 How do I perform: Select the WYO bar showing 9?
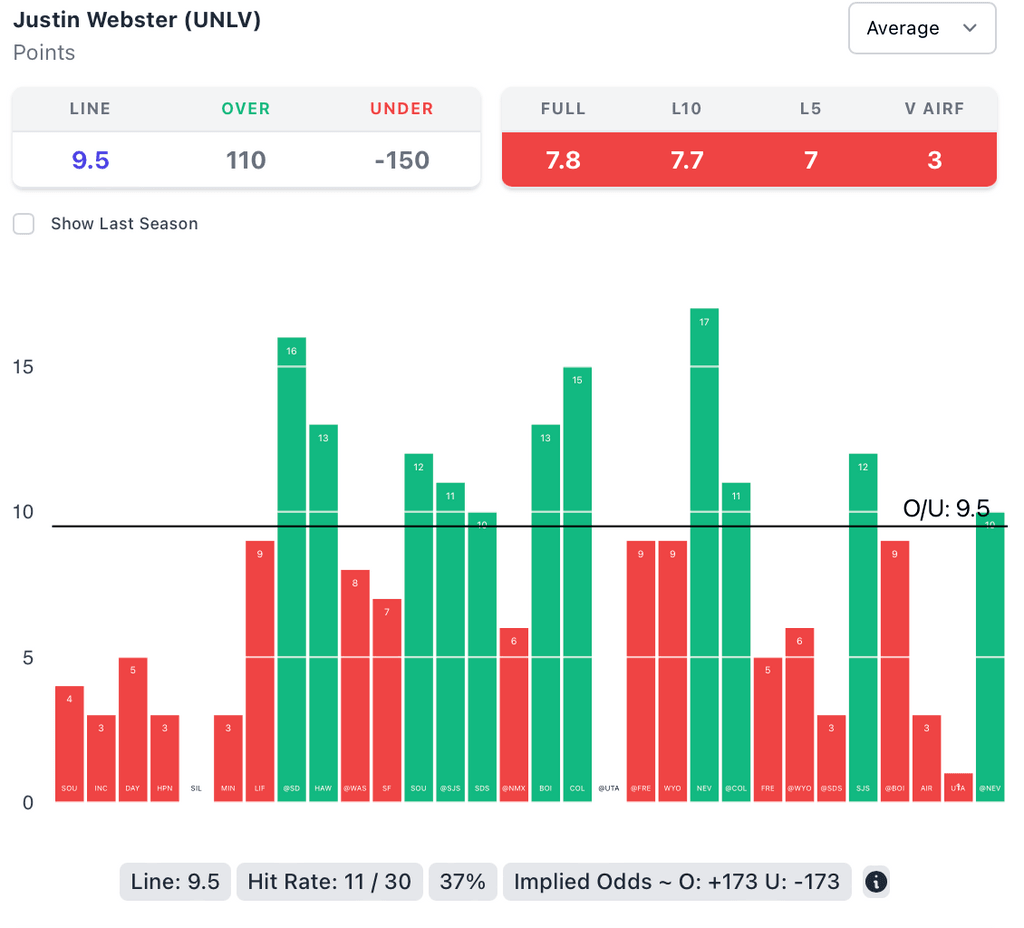[x=673, y=671]
